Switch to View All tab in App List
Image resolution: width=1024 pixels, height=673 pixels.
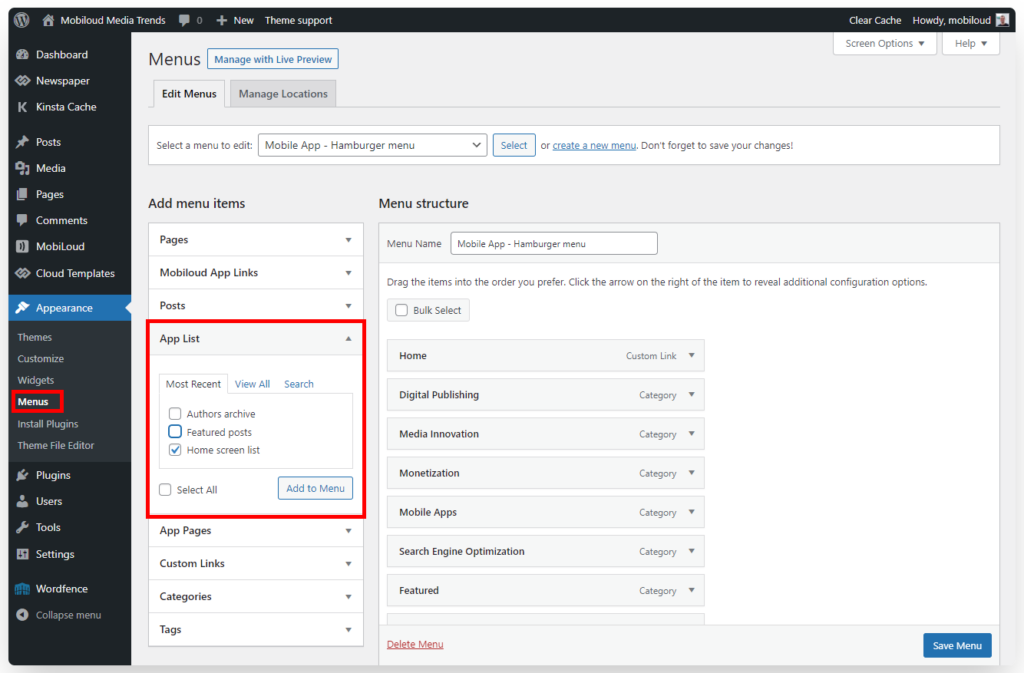[252, 384]
